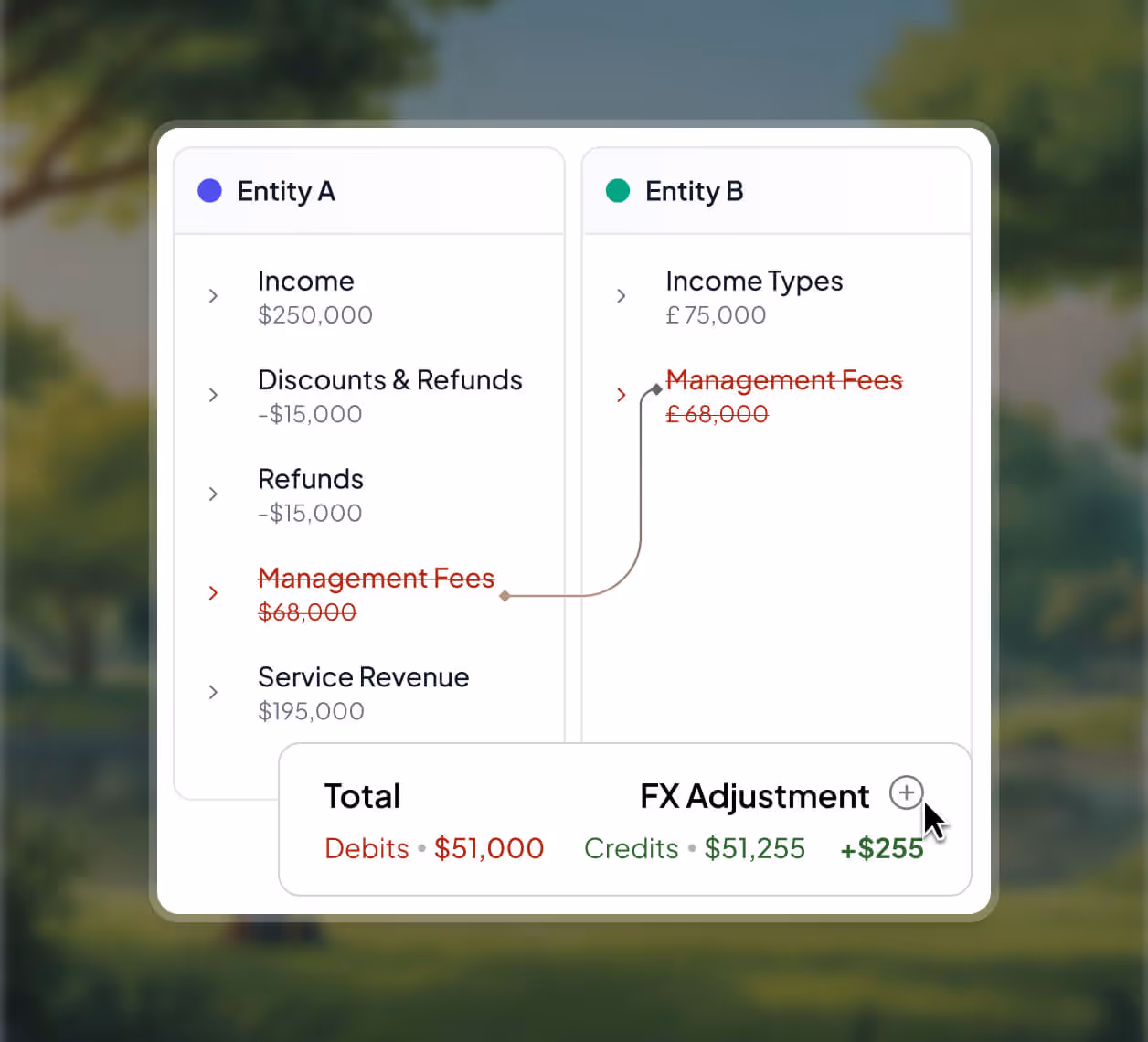Click Entity A's purple color dot
This screenshot has height=1042, width=1148.
[209, 191]
